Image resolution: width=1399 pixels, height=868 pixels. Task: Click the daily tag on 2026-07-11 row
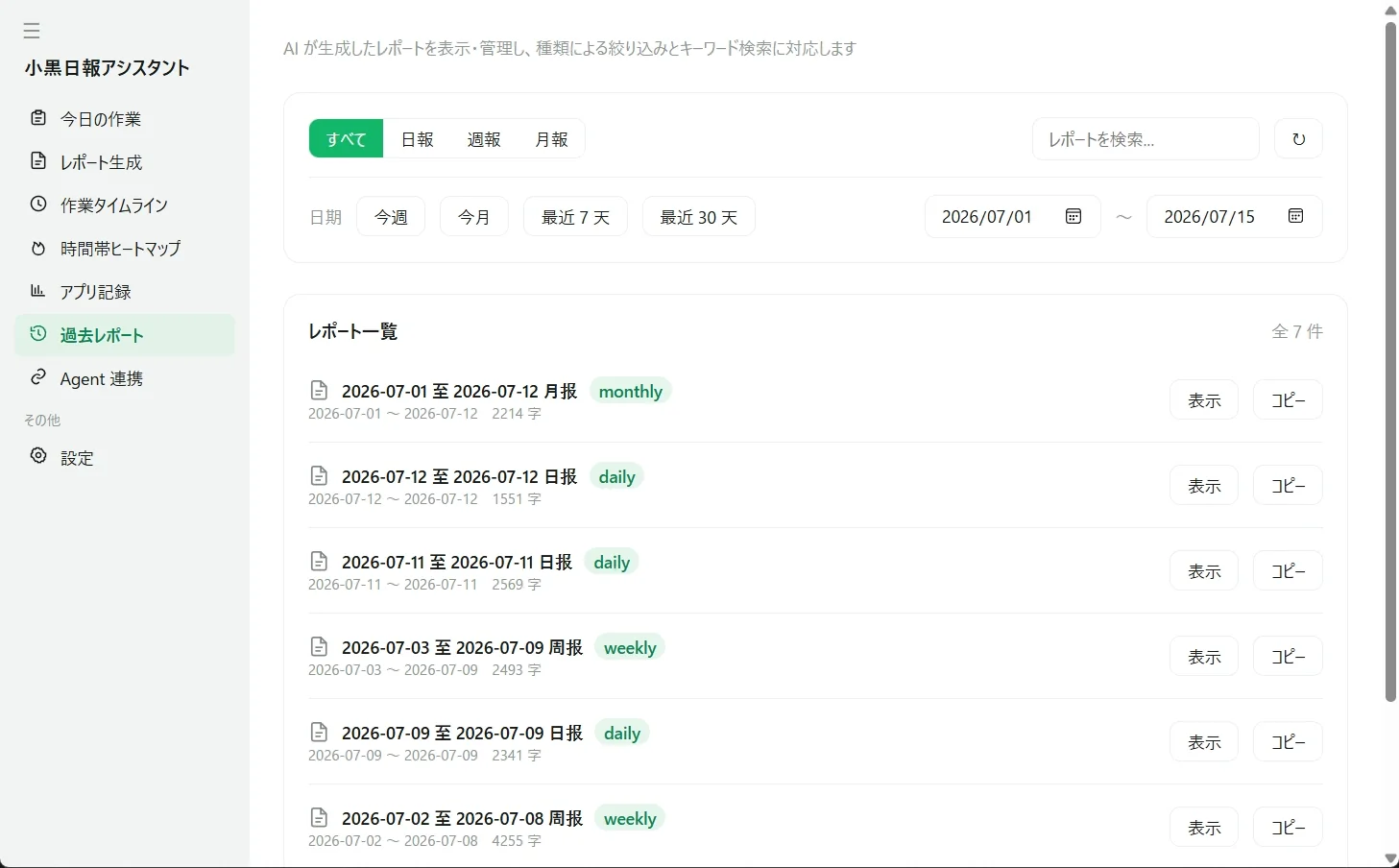tap(612, 562)
